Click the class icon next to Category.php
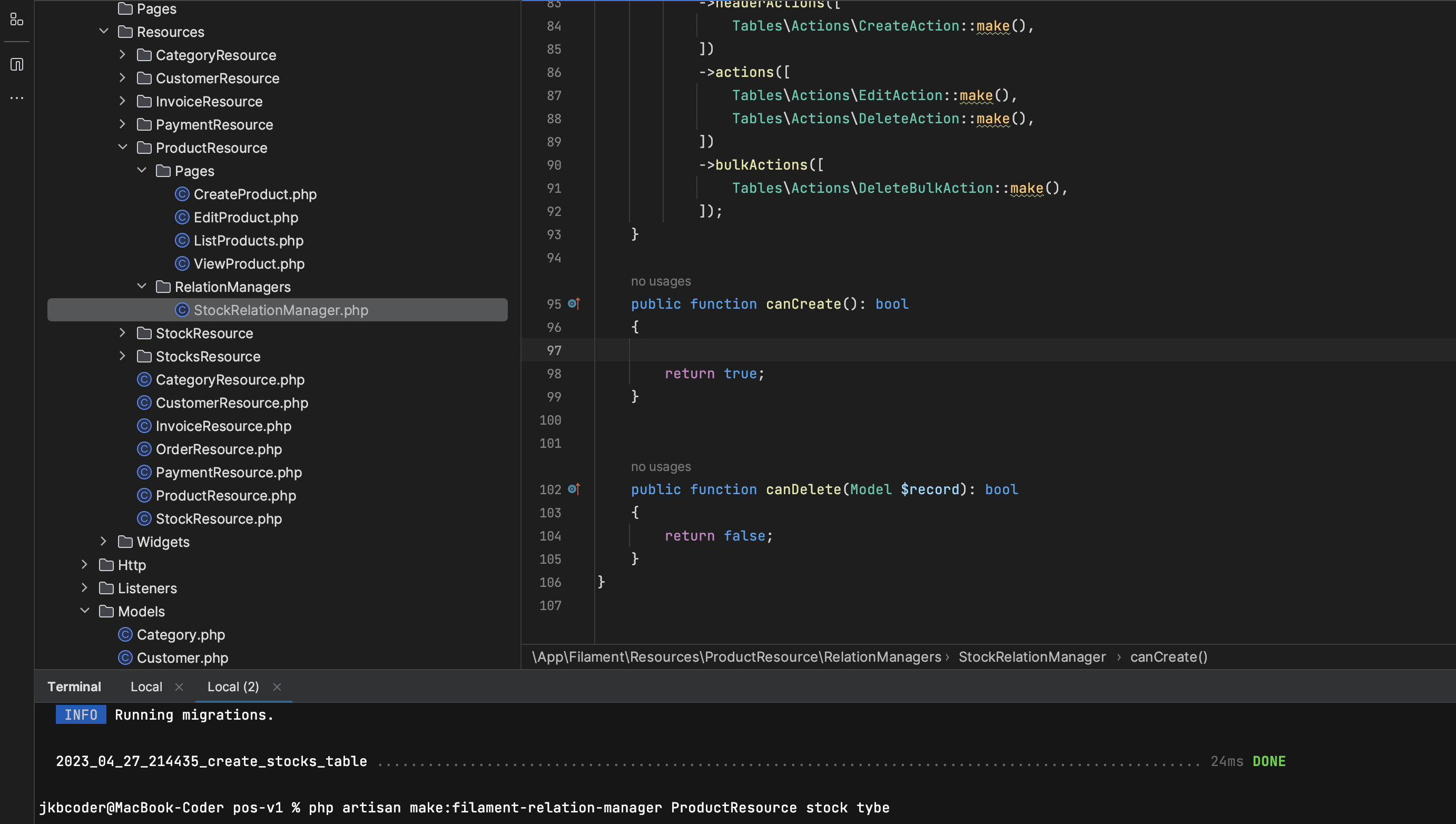This screenshot has width=1456, height=824. tap(125, 634)
